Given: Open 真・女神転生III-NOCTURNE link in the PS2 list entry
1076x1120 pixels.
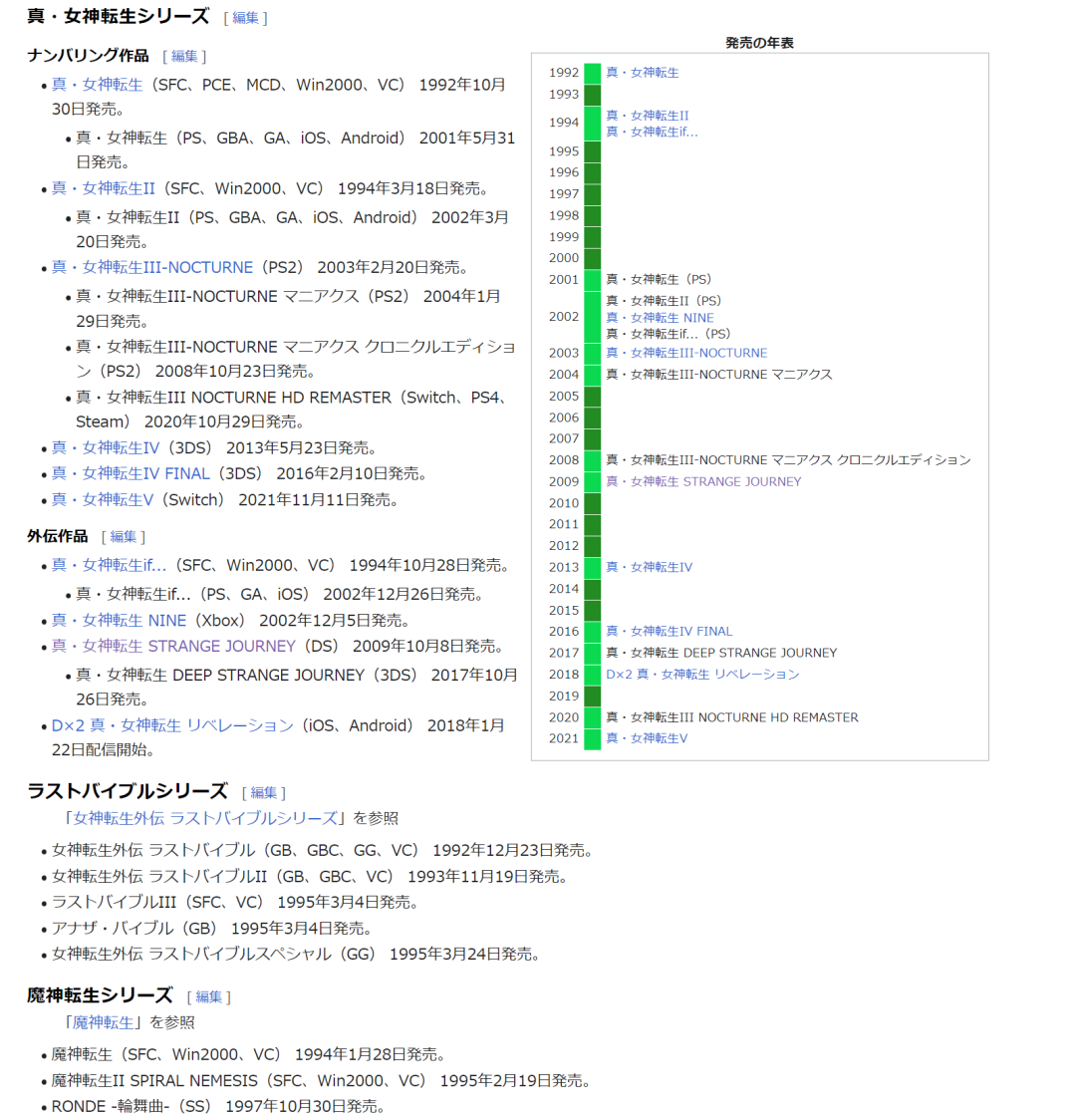Looking at the screenshot, I should (x=152, y=267).
